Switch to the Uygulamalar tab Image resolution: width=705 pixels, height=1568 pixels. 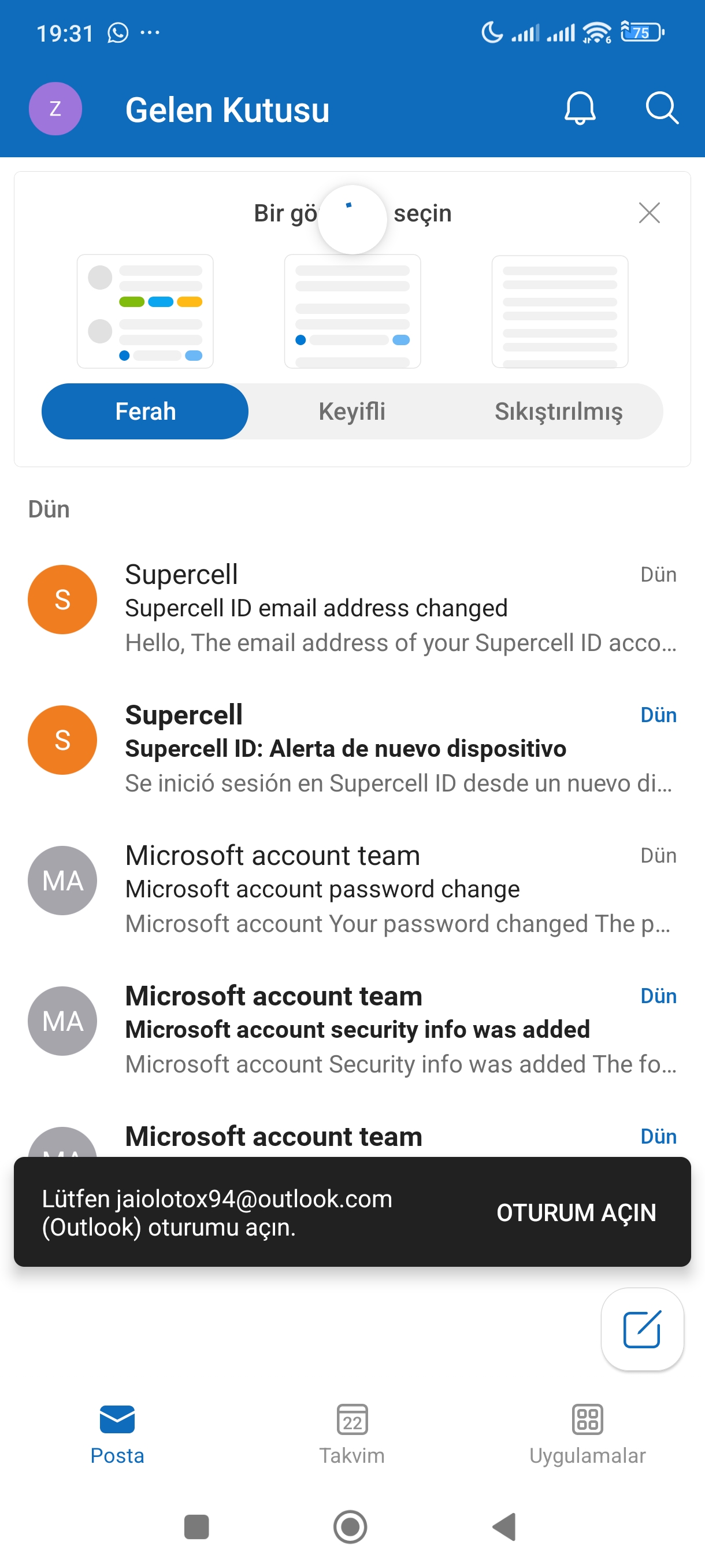(x=587, y=1434)
